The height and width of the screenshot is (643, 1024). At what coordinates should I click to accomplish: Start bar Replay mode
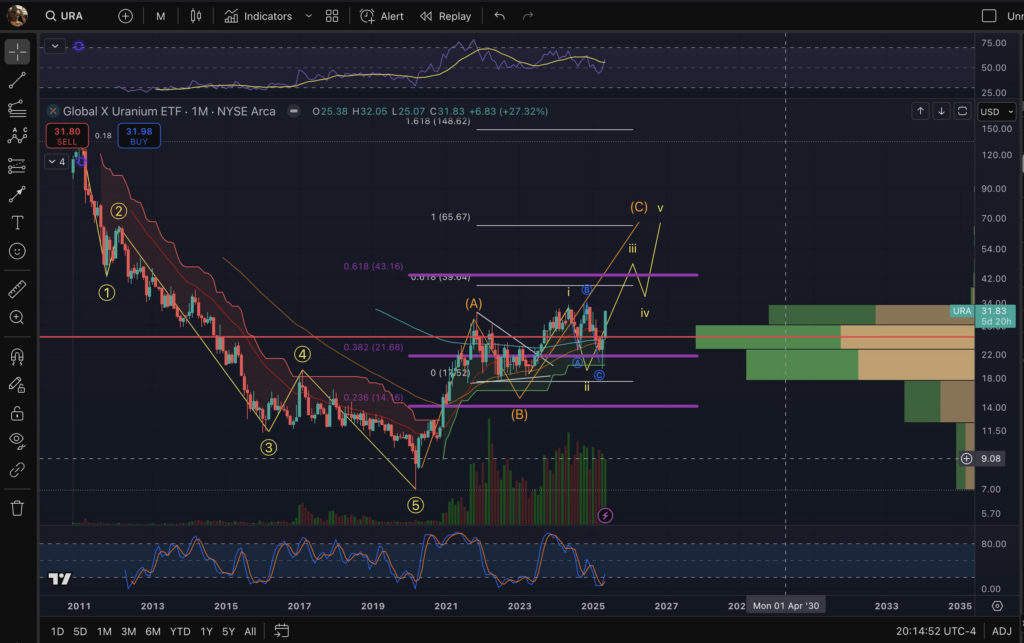tap(445, 16)
